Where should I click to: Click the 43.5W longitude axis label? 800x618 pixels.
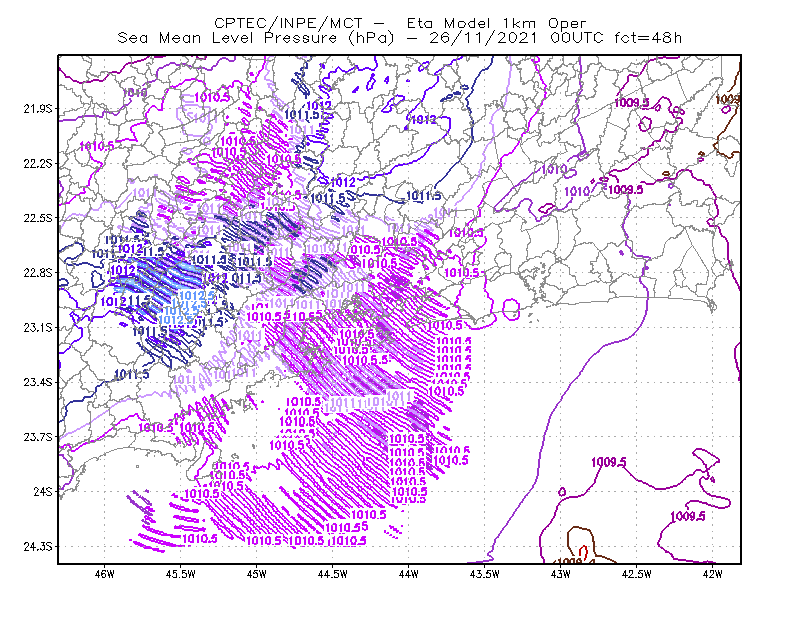click(485, 574)
